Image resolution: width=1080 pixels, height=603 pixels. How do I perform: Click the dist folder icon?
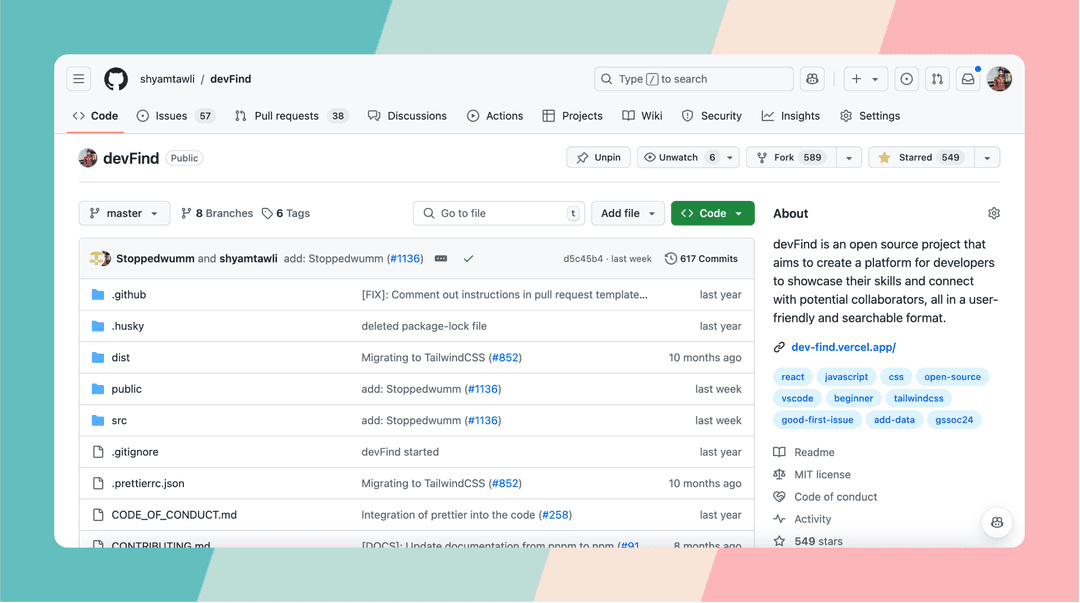pyautogui.click(x=98, y=358)
